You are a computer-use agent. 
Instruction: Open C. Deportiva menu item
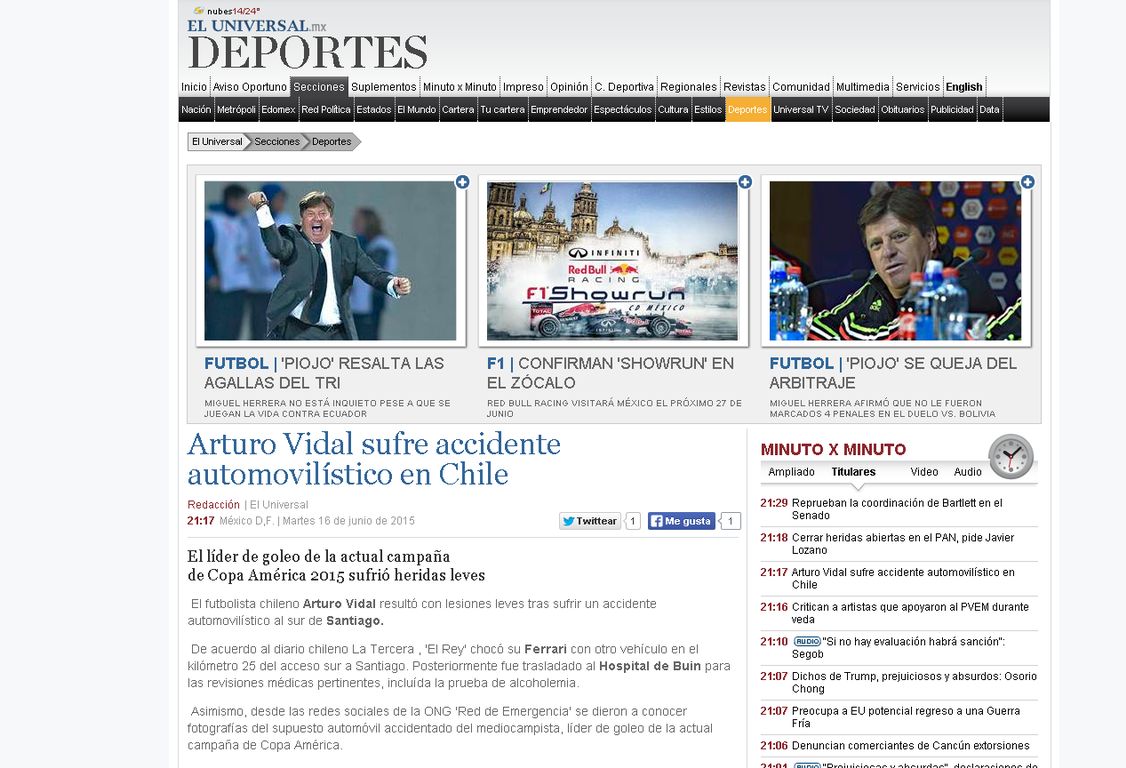point(624,87)
